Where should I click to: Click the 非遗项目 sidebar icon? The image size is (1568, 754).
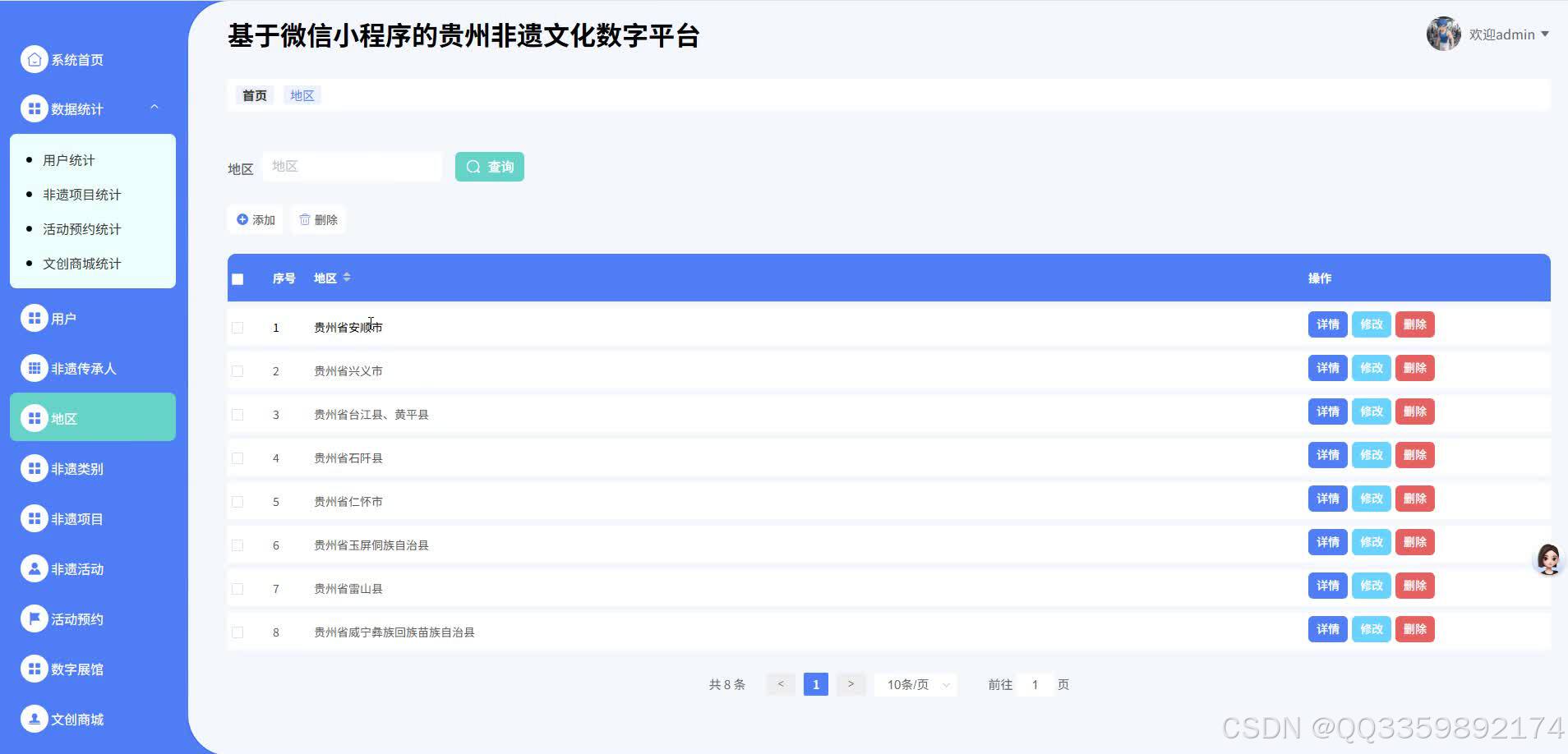pyautogui.click(x=34, y=518)
